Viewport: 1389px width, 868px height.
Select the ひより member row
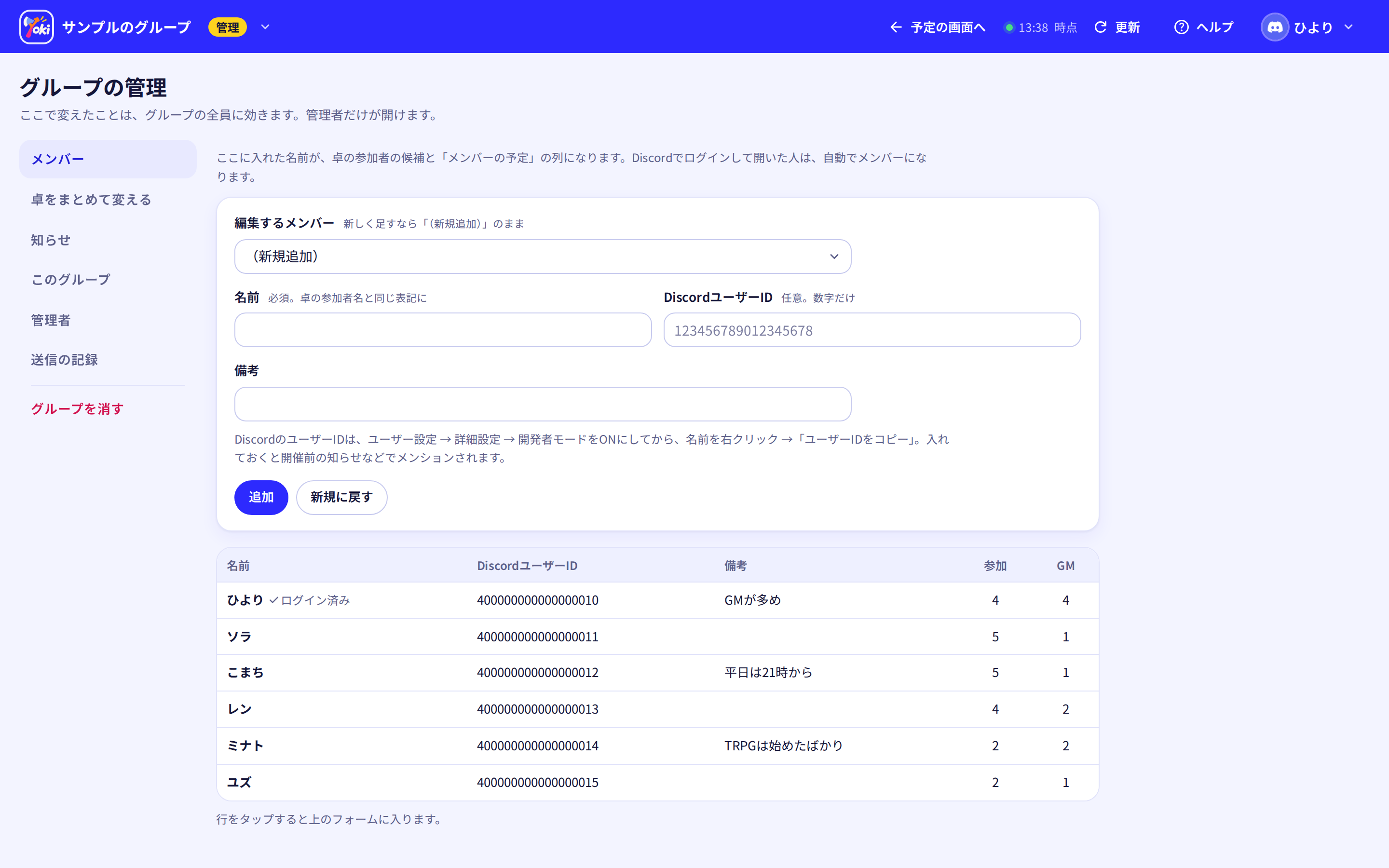coord(657,600)
